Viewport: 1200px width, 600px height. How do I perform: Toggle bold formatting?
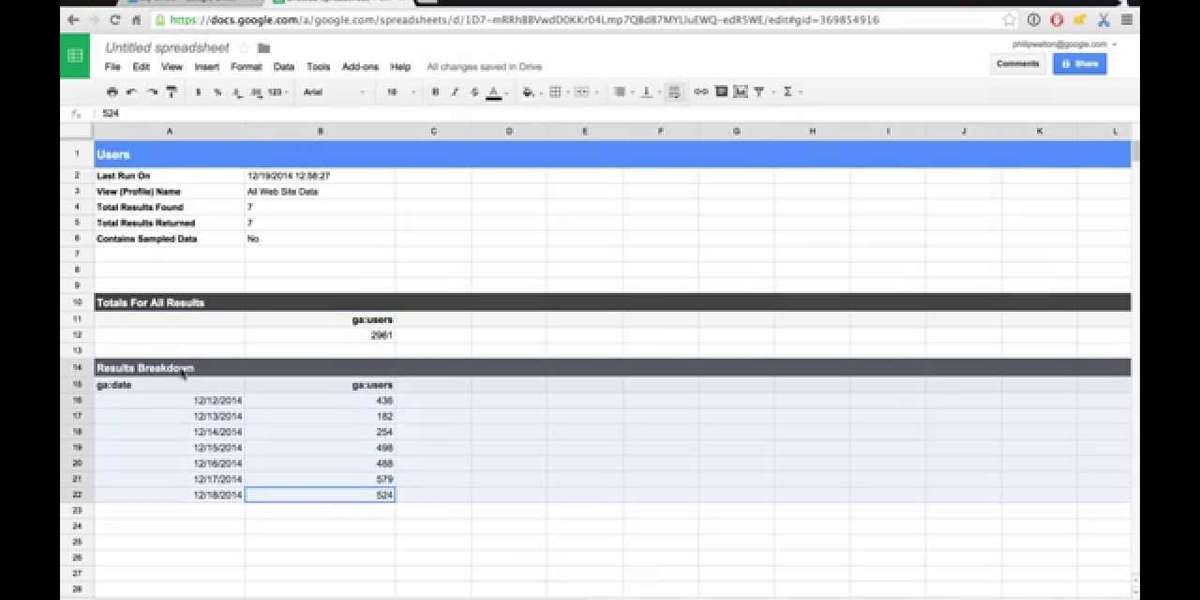coord(435,92)
